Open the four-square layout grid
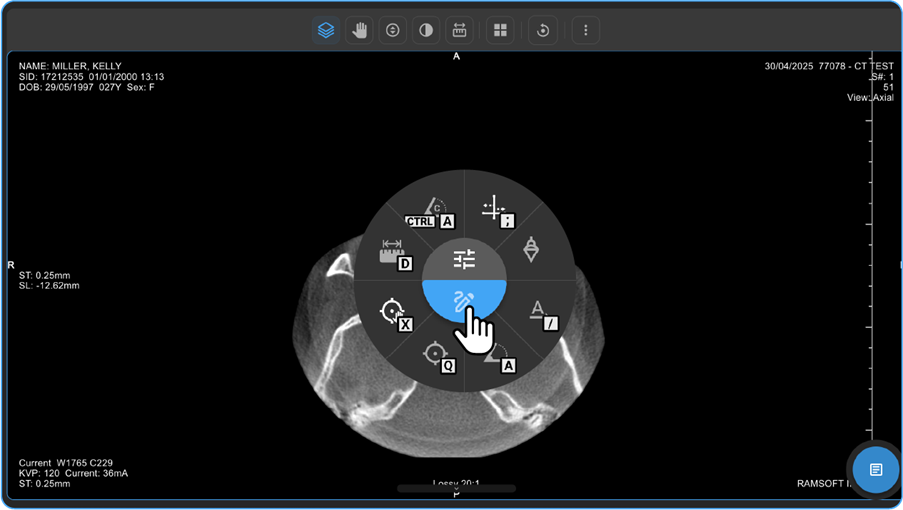This screenshot has height=510, width=903. pos(500,30)
